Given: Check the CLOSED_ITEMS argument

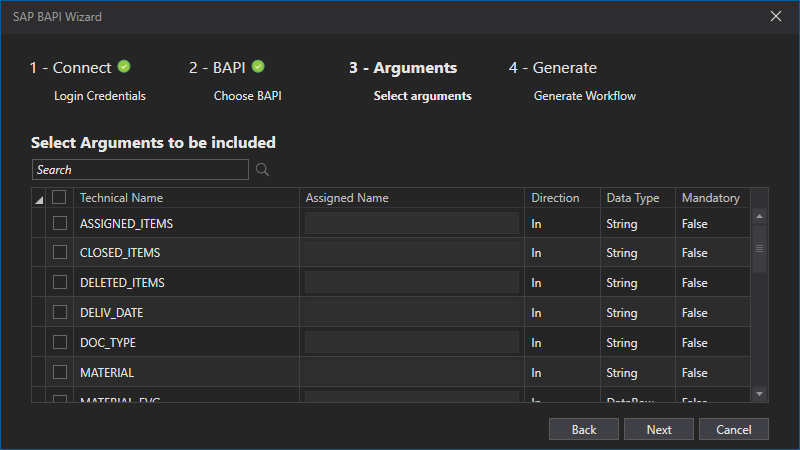Looking at the screenshot, I should pos(60,252).
